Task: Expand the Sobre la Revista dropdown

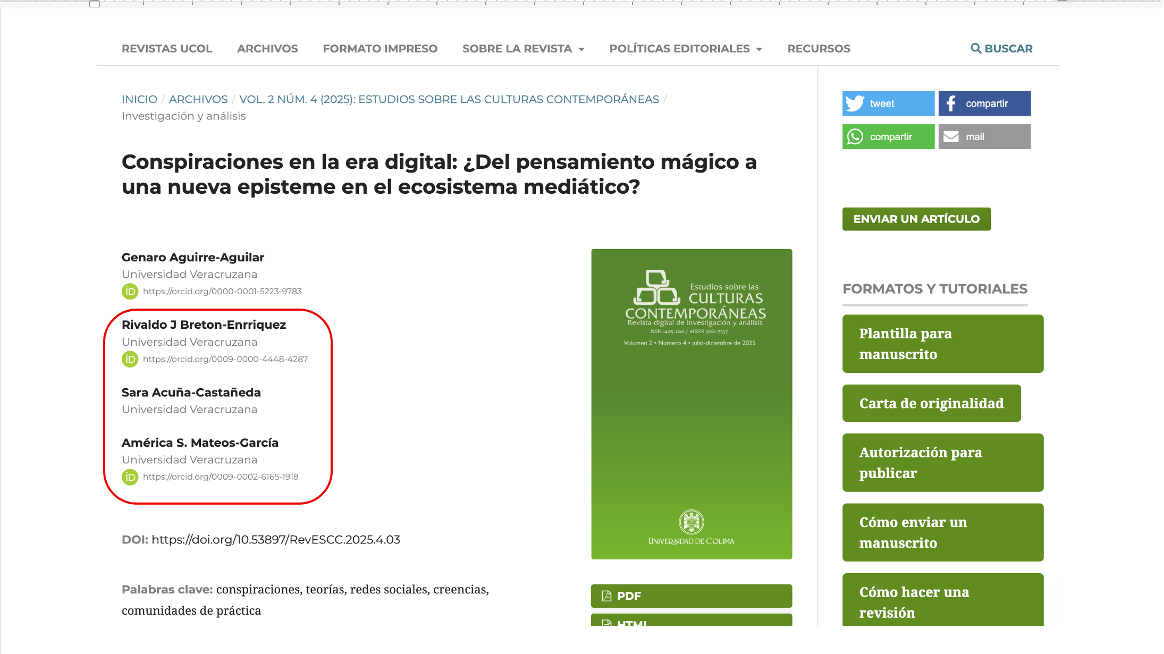Action: tap(522, 48)
